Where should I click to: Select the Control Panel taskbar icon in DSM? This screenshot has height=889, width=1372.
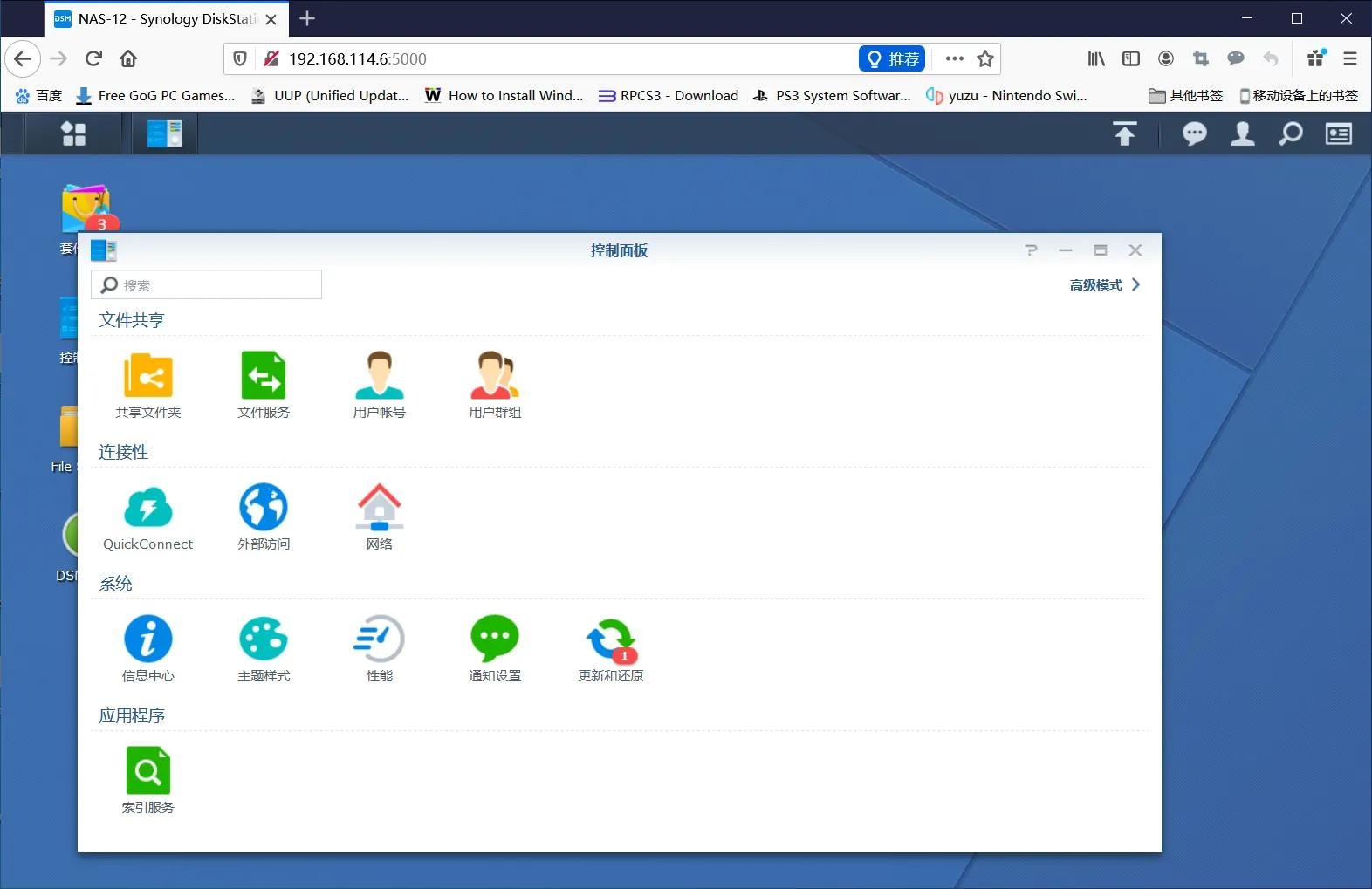(165, 133)
